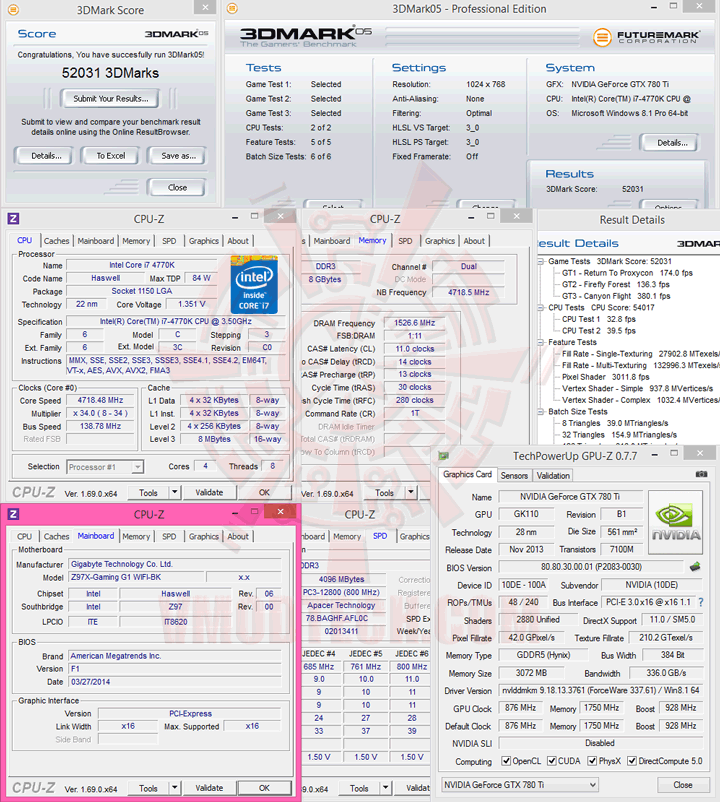Open Graphics tab in top-left CPU-Z window
This screenshot has height=802, width=720.
coord(204,241)
